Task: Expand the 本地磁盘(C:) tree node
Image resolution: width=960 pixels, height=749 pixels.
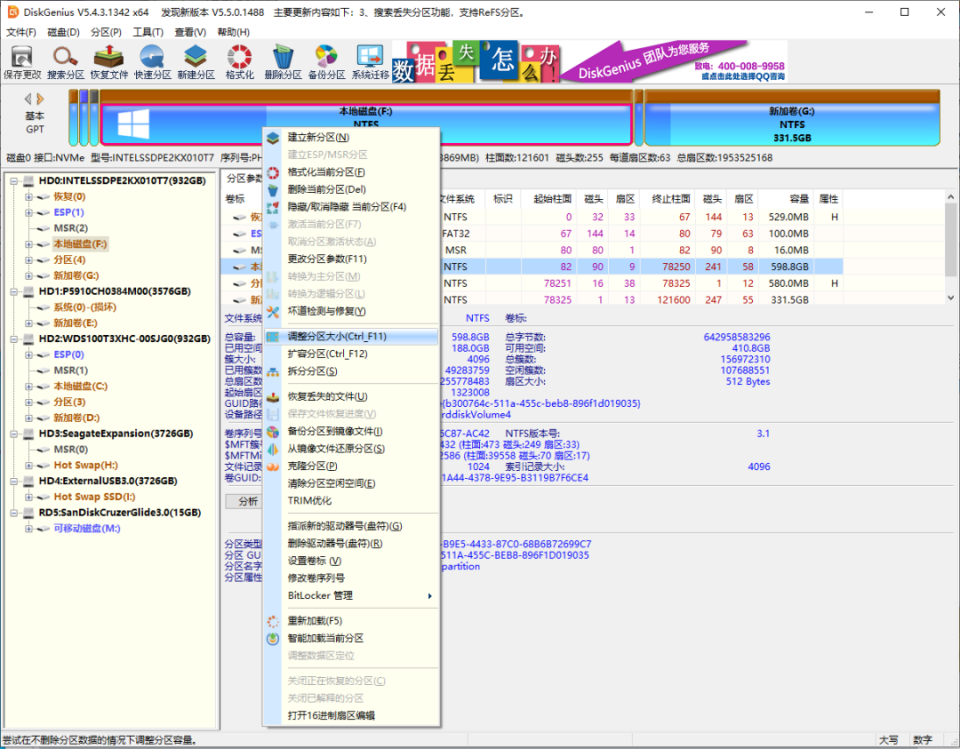Action: 29,386
